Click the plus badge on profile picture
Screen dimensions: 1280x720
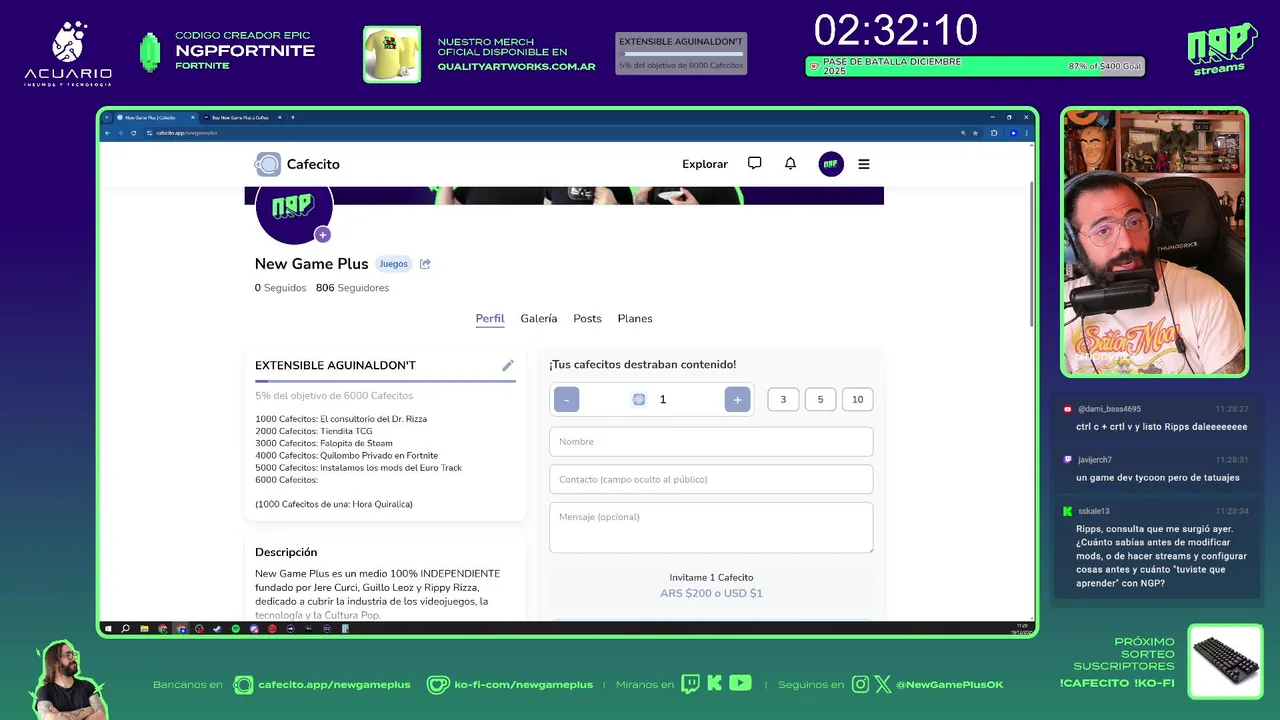tap(322, 235)
